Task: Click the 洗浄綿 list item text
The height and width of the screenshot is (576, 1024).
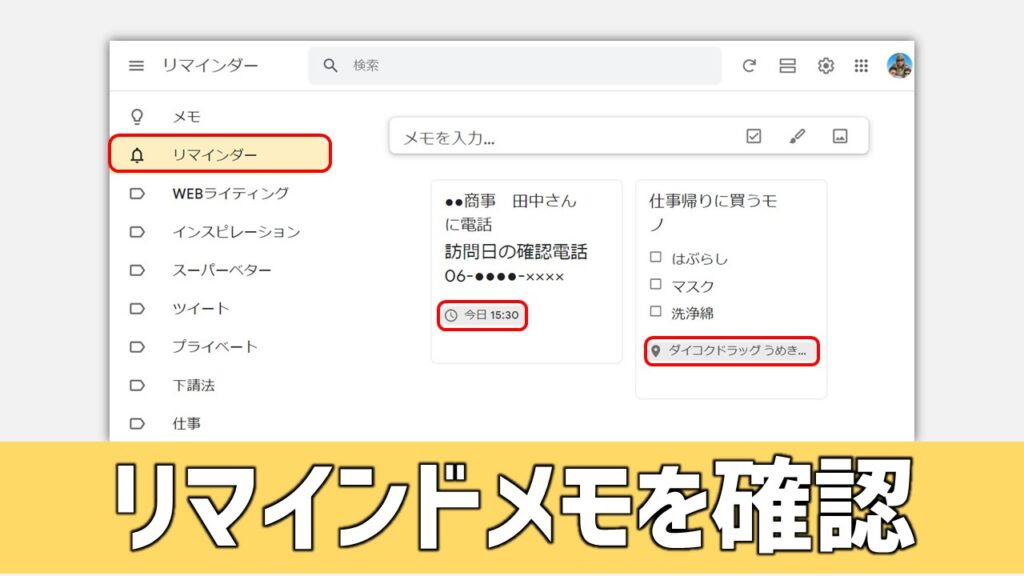Action: point(692,313)
